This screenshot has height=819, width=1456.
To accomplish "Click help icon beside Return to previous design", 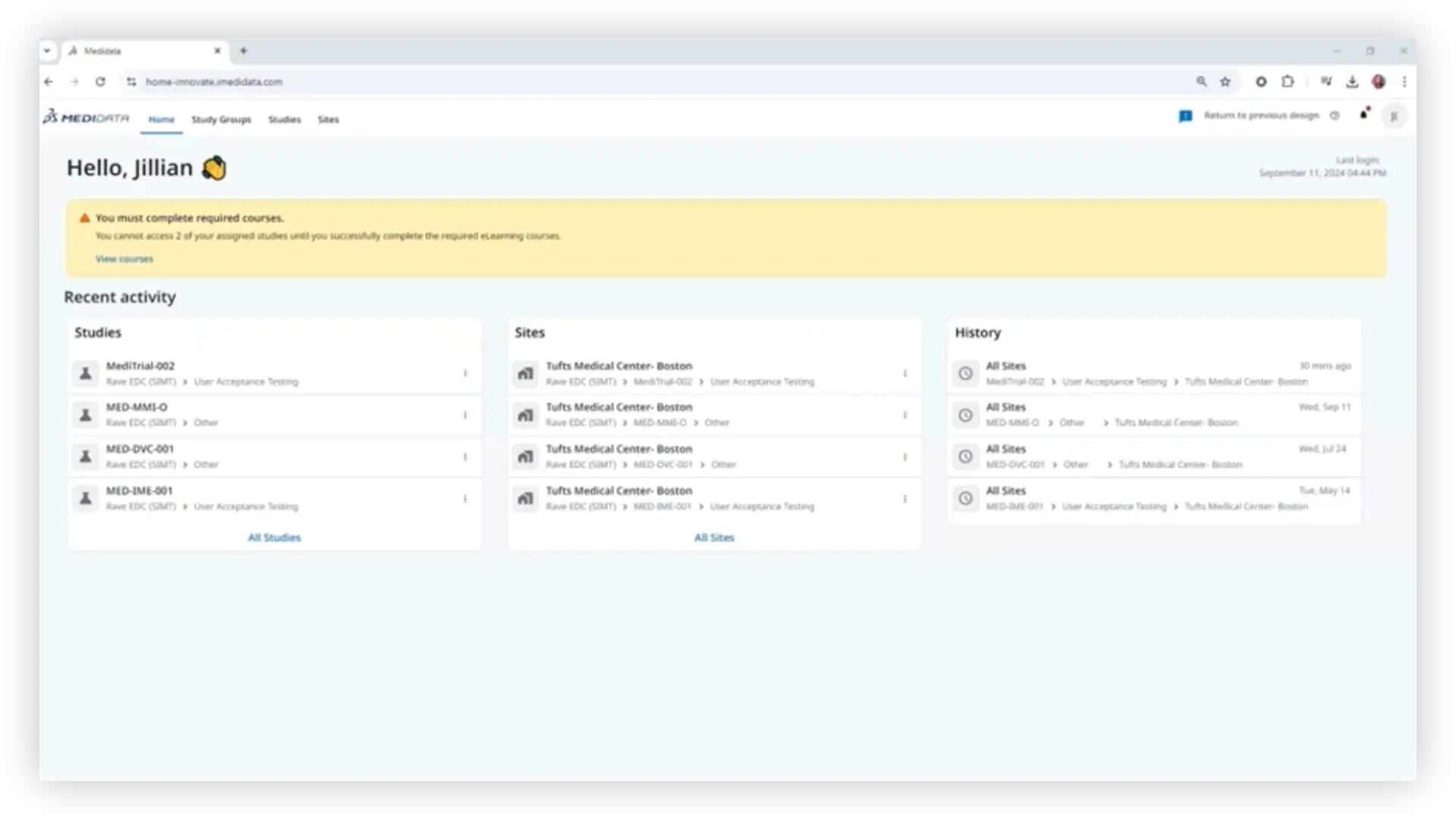I will 1335,116.
